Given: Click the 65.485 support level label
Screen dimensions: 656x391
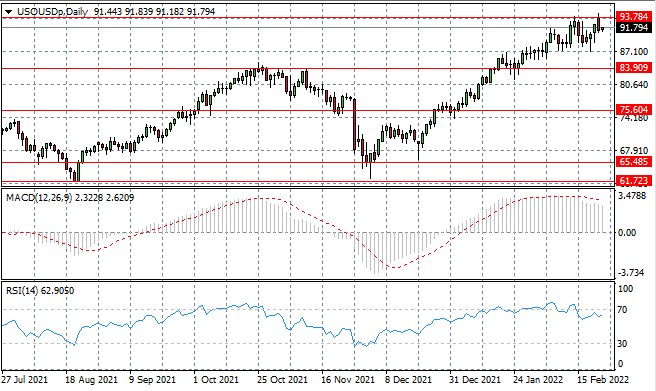Looking at the screenshot, I should [634, 162].
